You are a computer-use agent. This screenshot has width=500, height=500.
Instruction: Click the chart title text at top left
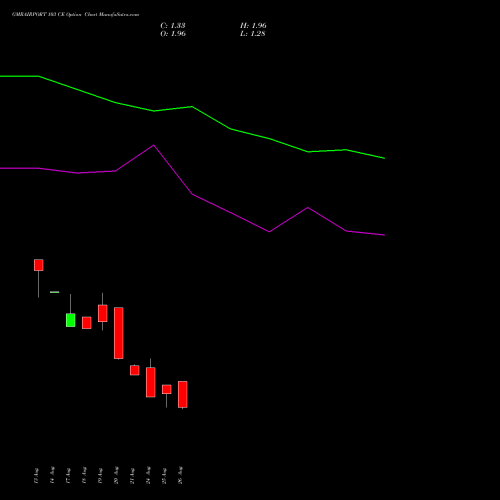pyautogui.click(x=75, y=15)
